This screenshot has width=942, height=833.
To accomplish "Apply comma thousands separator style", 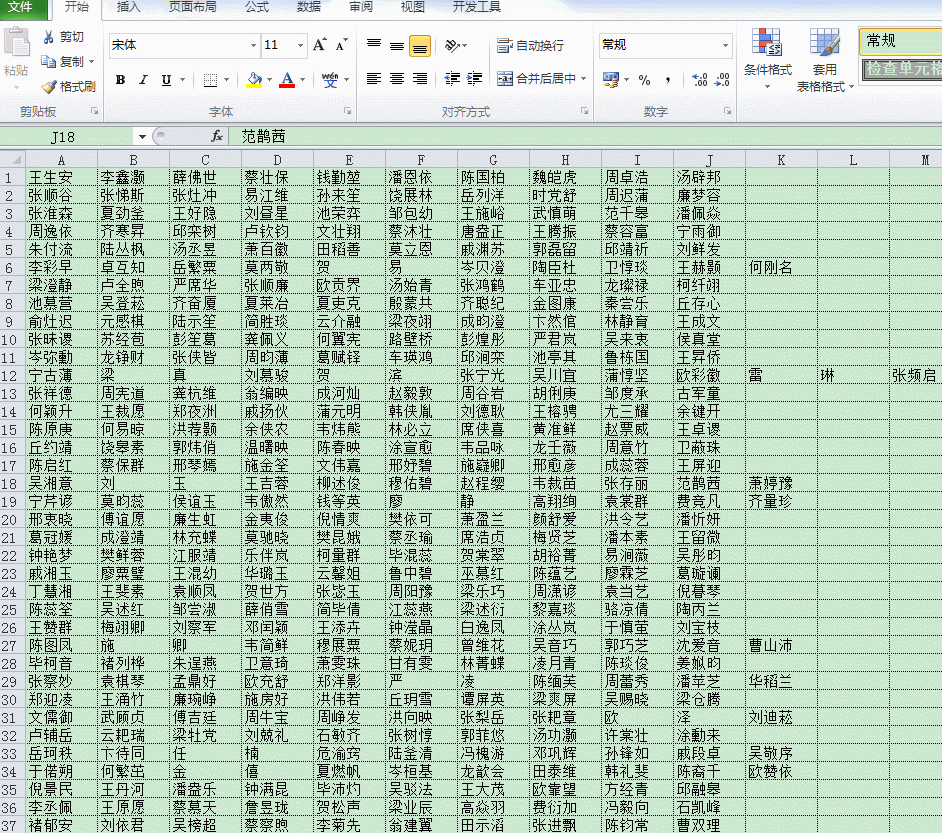I will click(x=668, y=79).
